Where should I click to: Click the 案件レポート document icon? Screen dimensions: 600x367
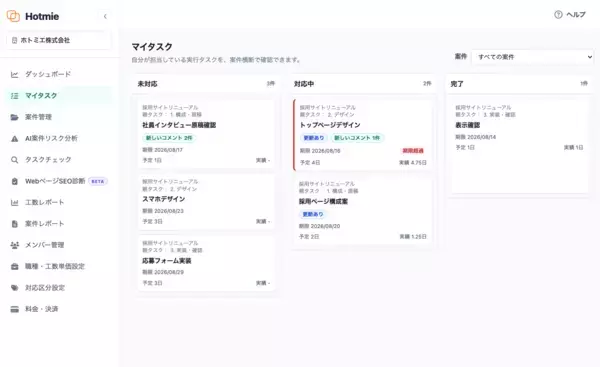(x=15, y=224)
